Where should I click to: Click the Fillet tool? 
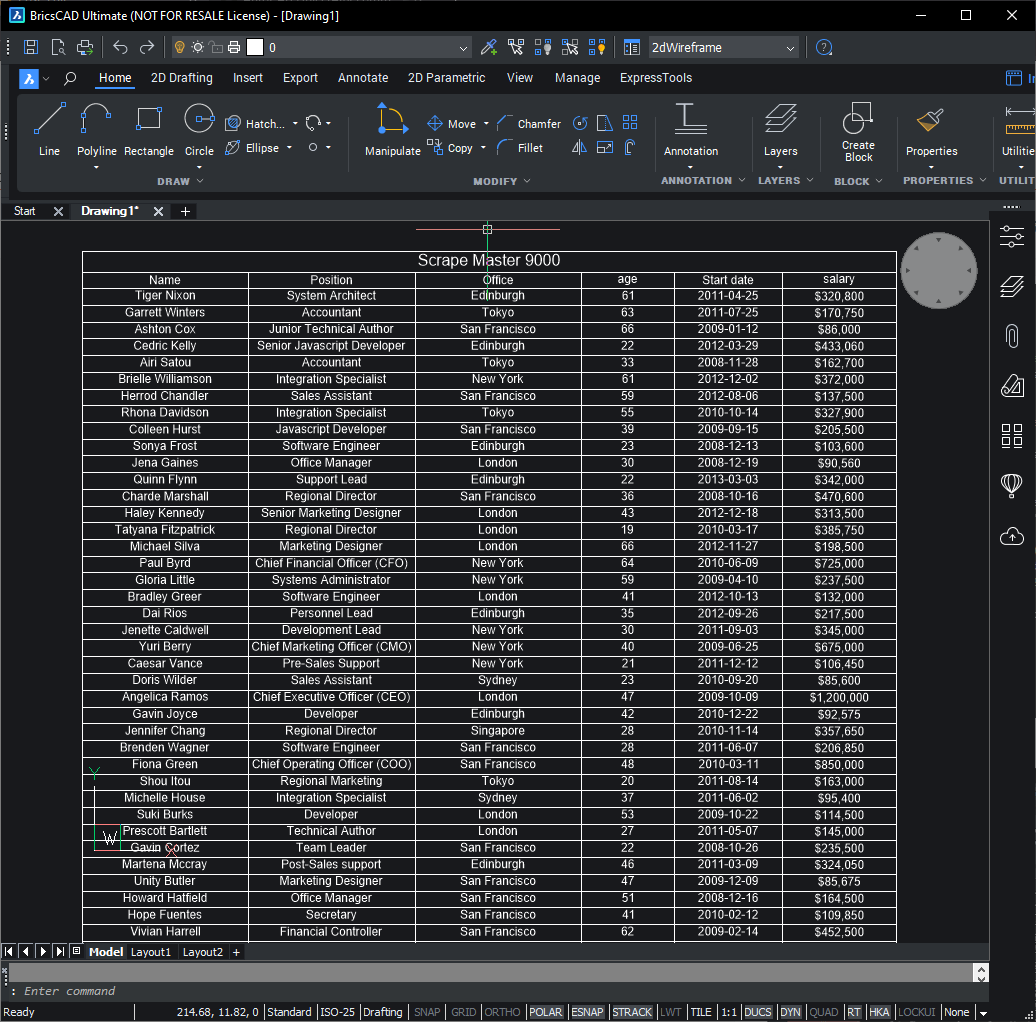520,148
